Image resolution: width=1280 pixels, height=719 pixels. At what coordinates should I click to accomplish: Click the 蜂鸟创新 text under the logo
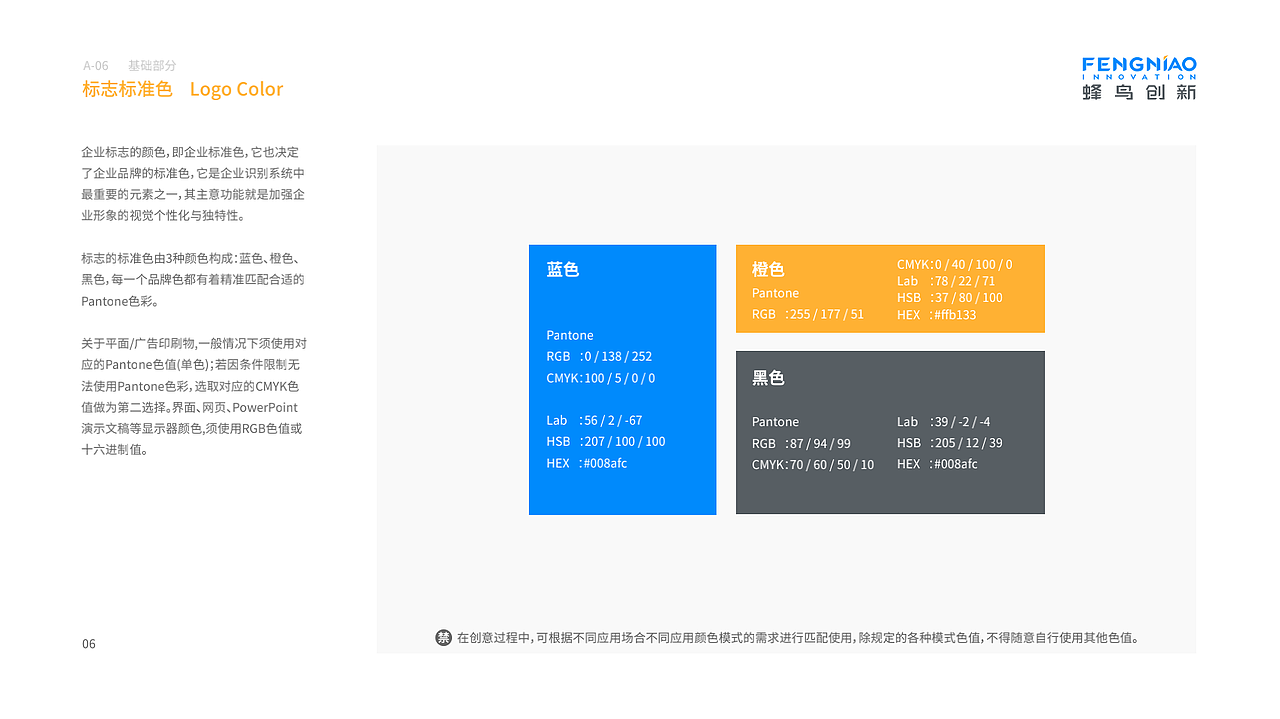tap(1139, 92)
